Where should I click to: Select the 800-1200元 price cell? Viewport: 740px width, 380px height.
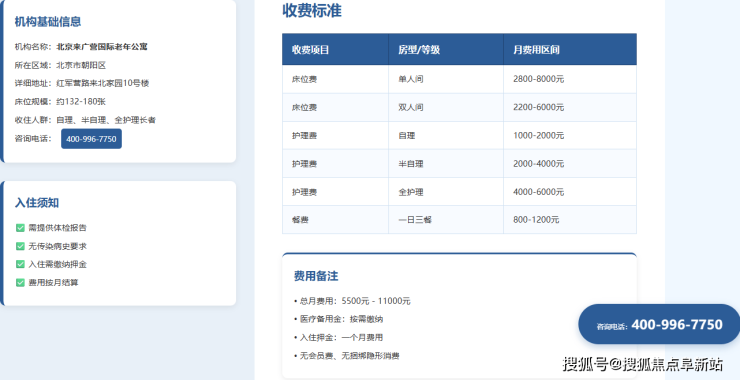pyautogui.click(x=570, y=220)
